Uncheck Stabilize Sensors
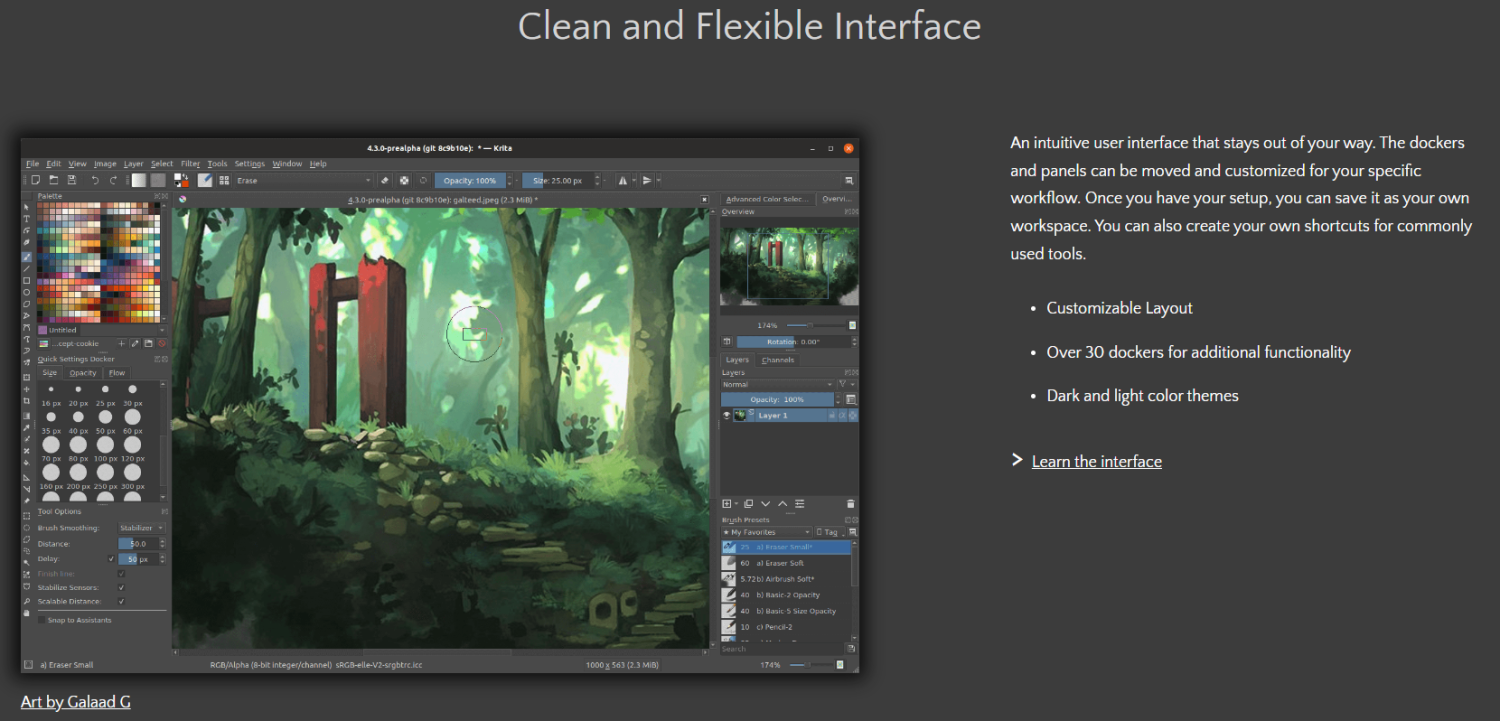This screenshot has height=721, width=1500. [121, 587]
